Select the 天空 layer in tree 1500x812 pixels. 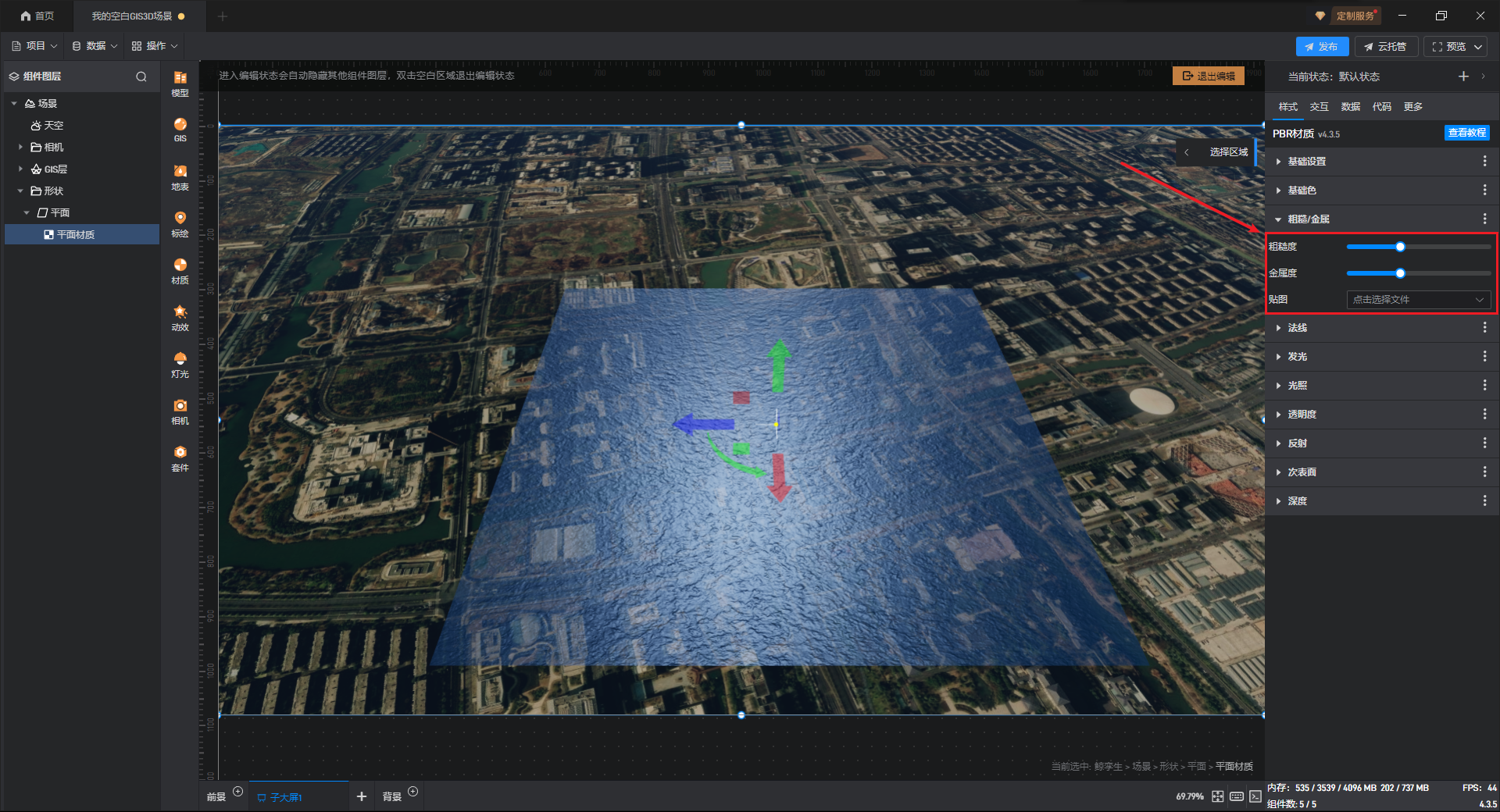[x=53, y=125]
